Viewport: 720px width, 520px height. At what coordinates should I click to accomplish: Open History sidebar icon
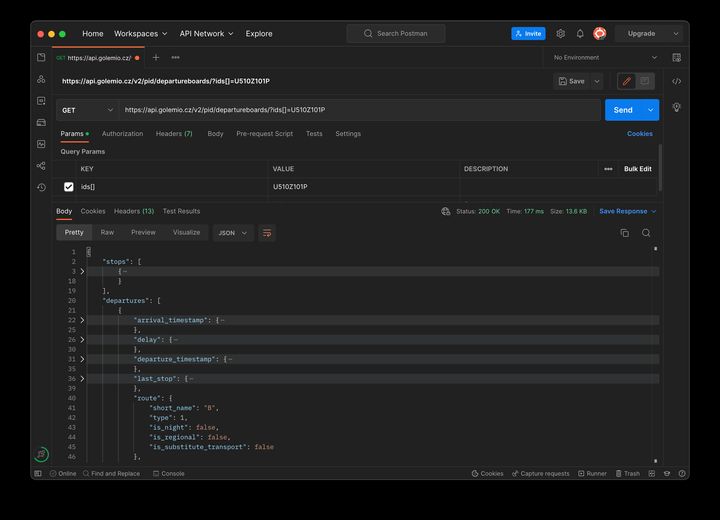click(x=41, y=187)
